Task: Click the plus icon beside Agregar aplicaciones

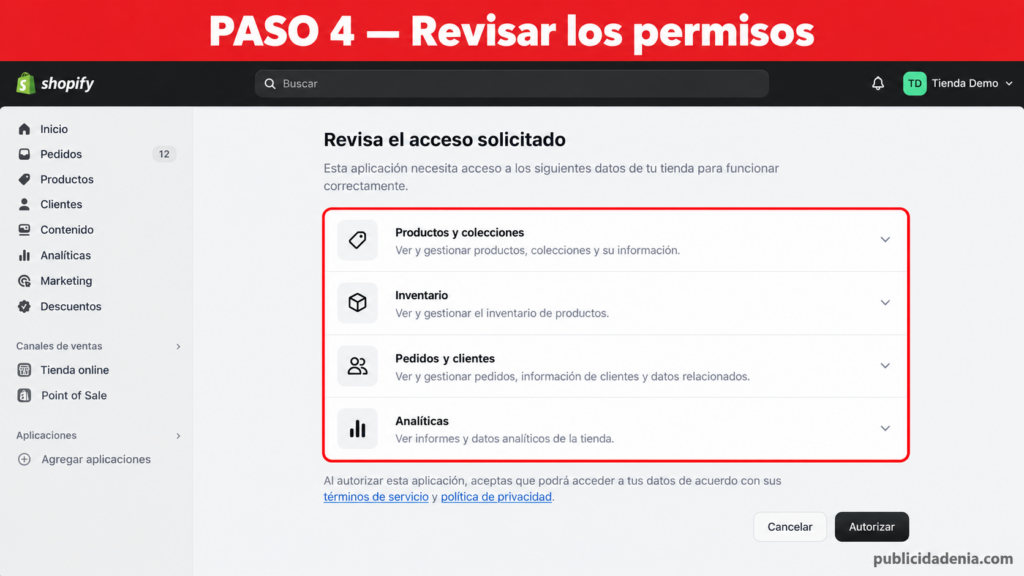Action: pos(24,459)
